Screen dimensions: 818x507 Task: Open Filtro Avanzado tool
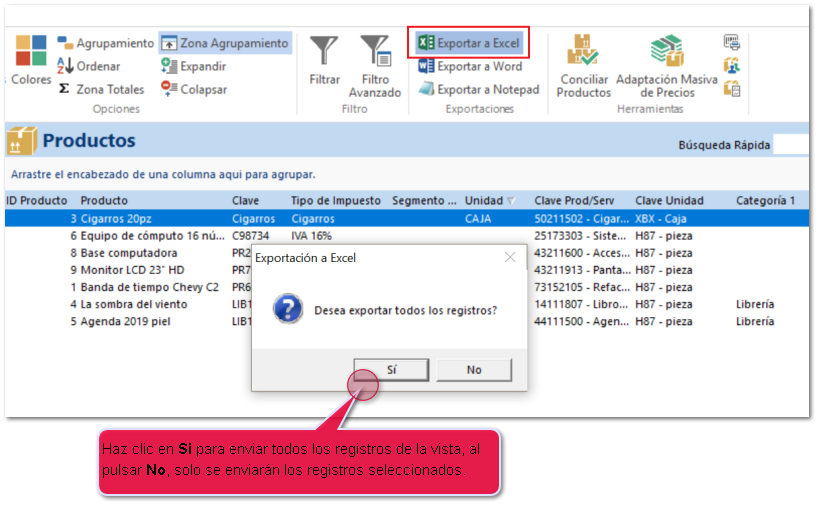tap(375, 66)
